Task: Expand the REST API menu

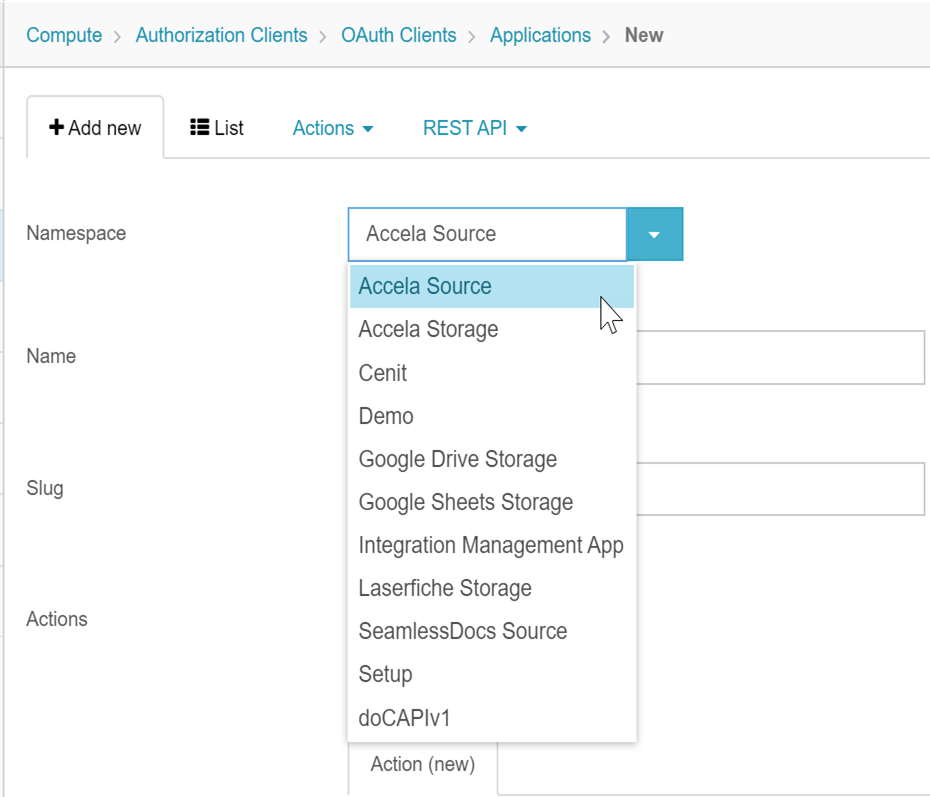Action: click(x=474, y=128)
